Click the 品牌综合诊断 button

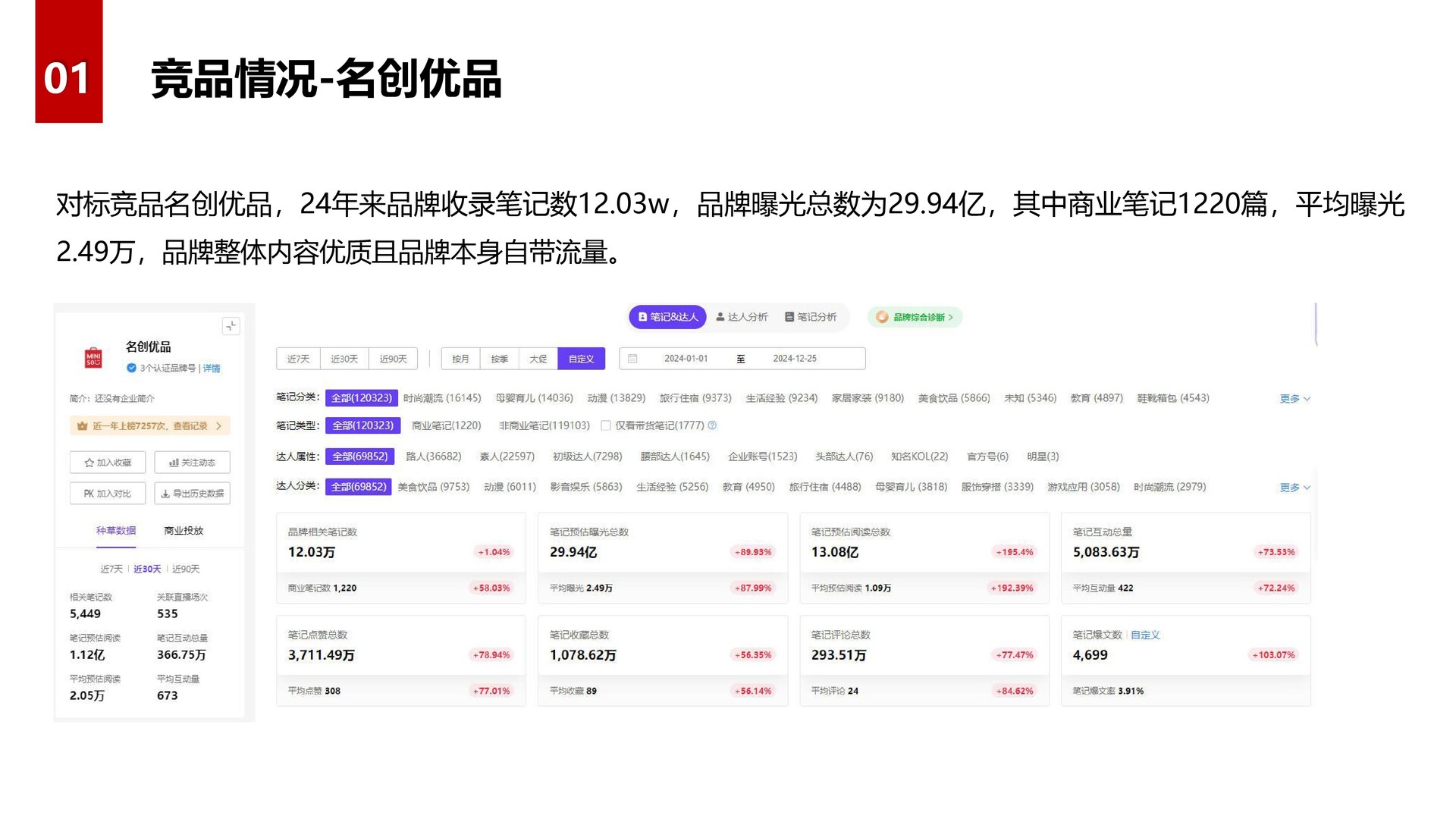pos(915,317)
